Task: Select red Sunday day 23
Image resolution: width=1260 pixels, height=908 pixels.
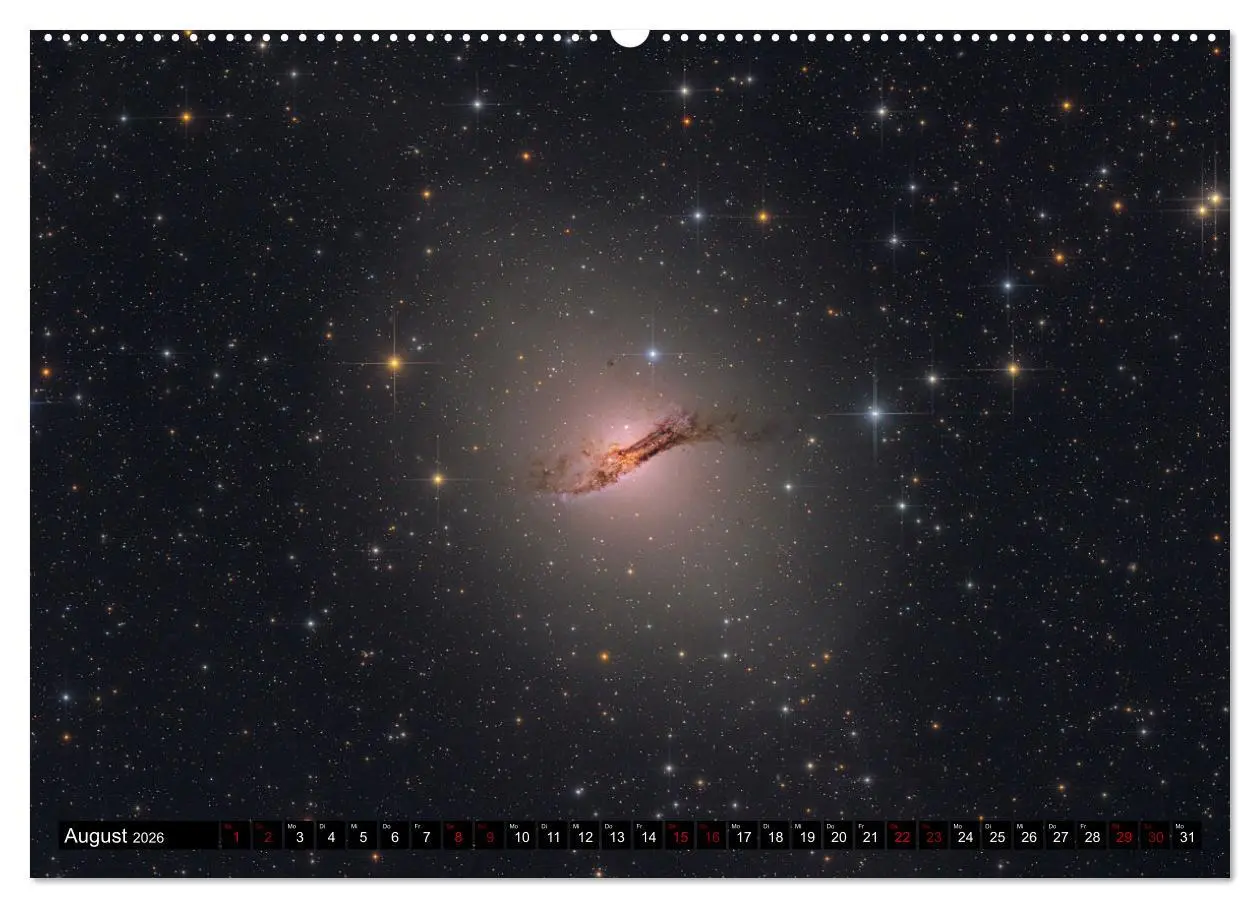Action: (934, 836)
